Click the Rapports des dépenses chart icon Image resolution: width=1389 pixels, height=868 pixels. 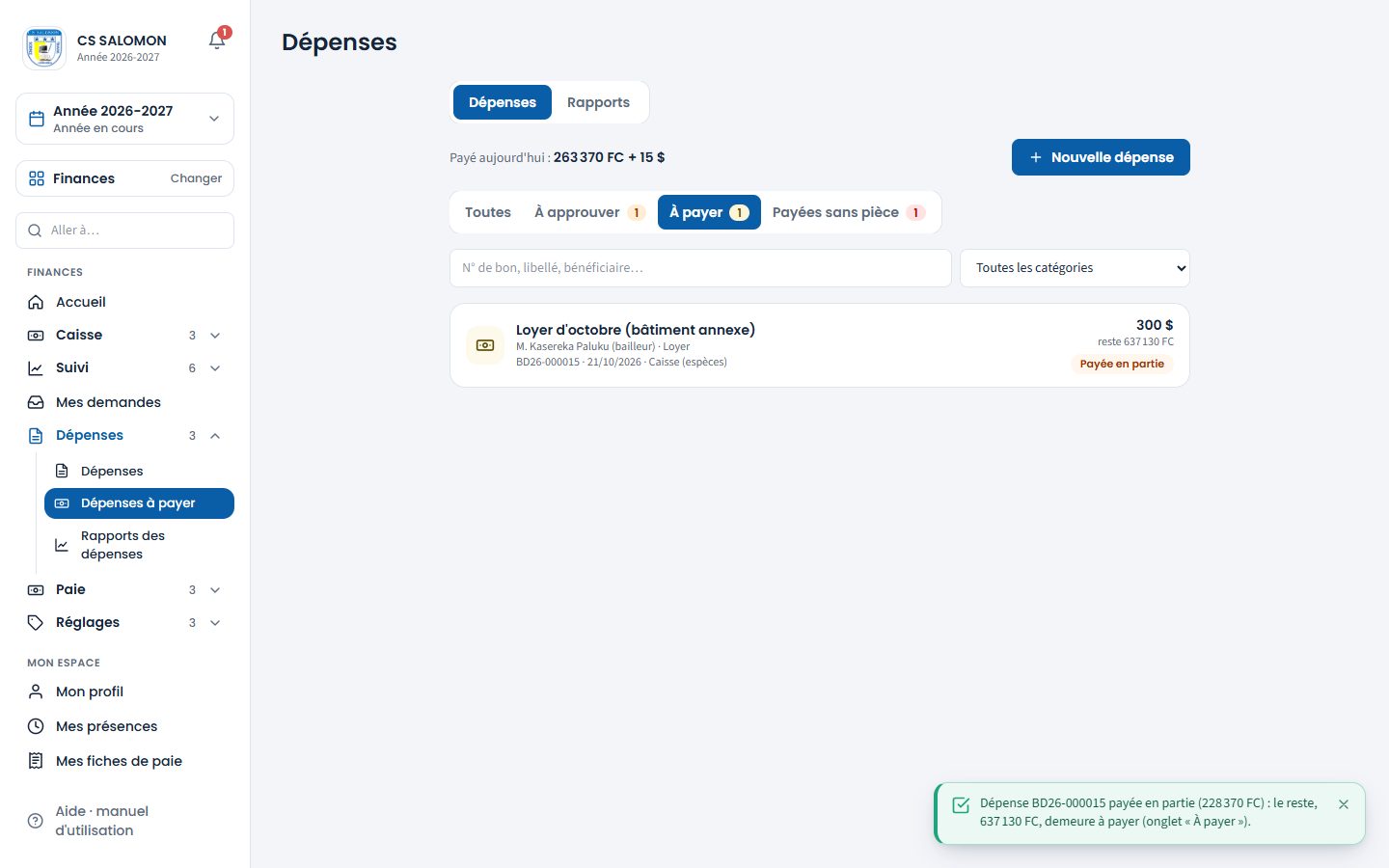(x=62, y=545)
